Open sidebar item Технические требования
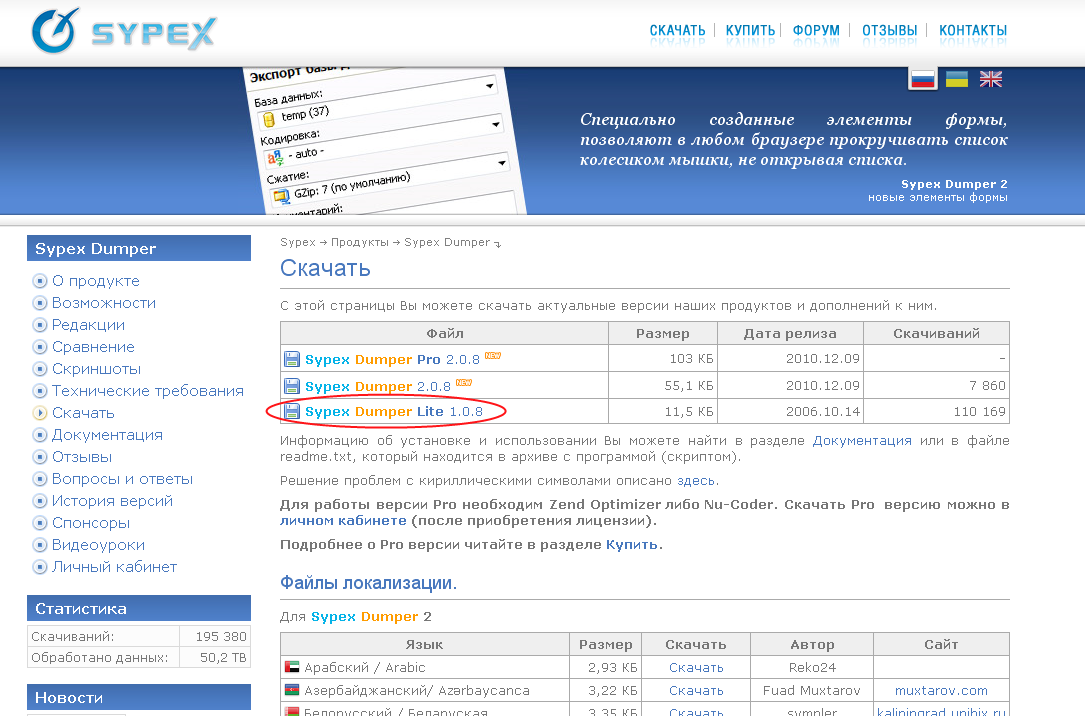 click(148, 391)
